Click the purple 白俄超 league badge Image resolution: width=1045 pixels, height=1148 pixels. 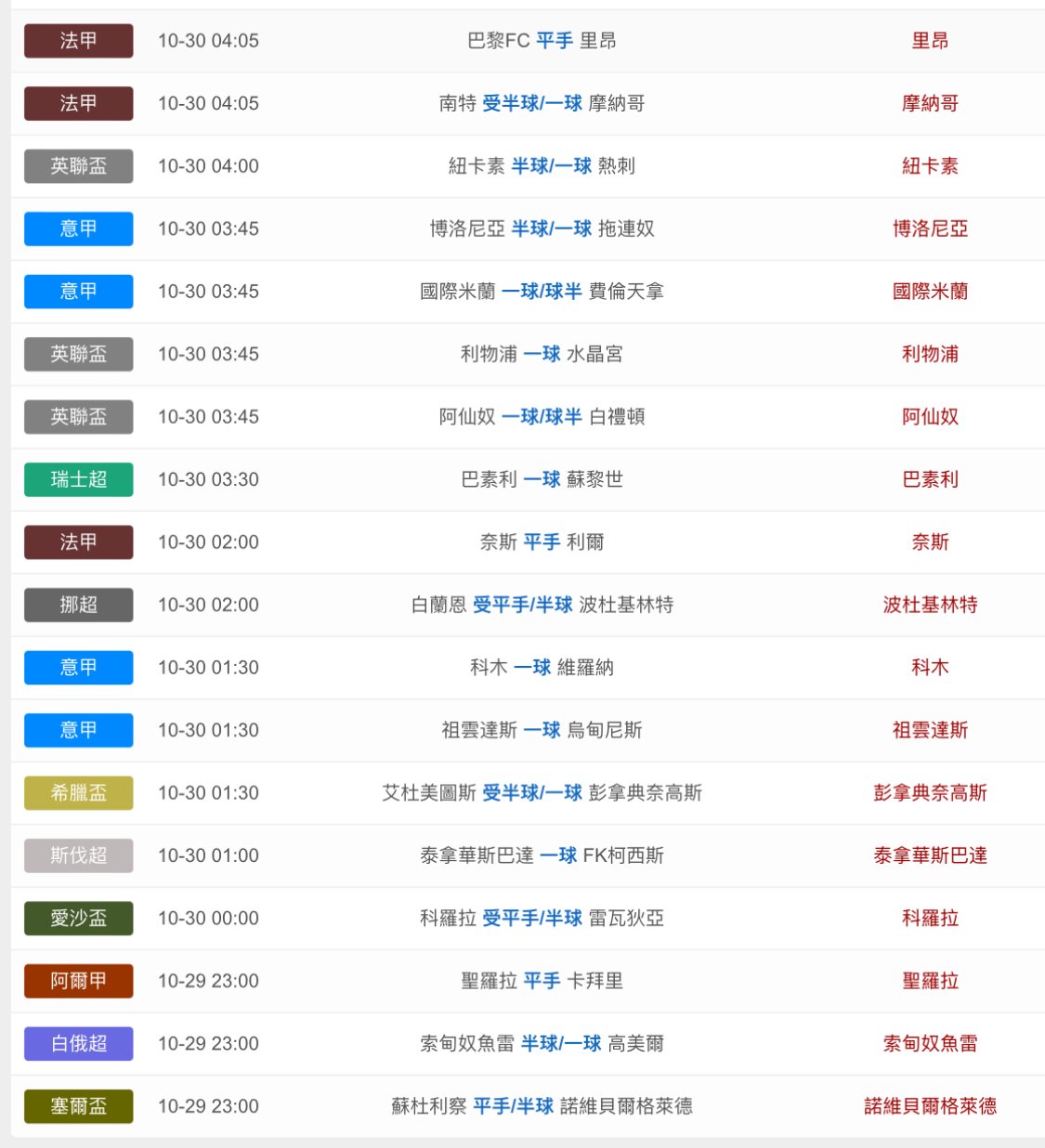(78, 1043)
